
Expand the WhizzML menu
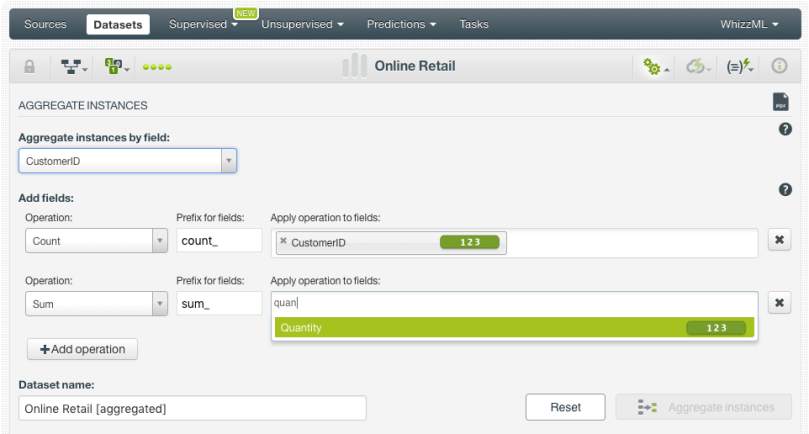coord(749,24)
